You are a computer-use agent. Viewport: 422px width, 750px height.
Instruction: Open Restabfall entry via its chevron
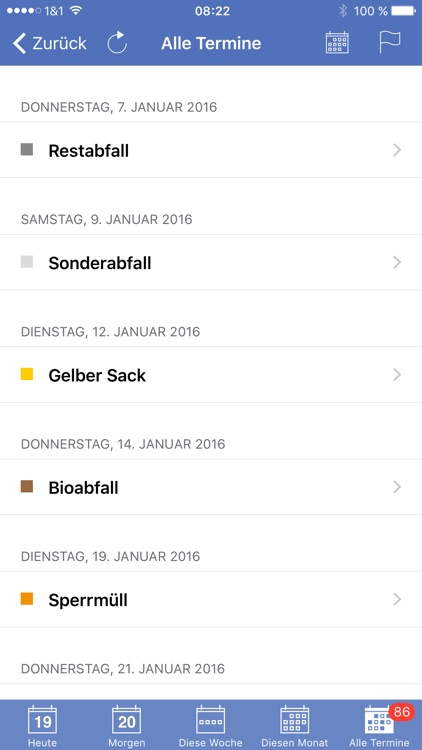[x=397, y=150]
